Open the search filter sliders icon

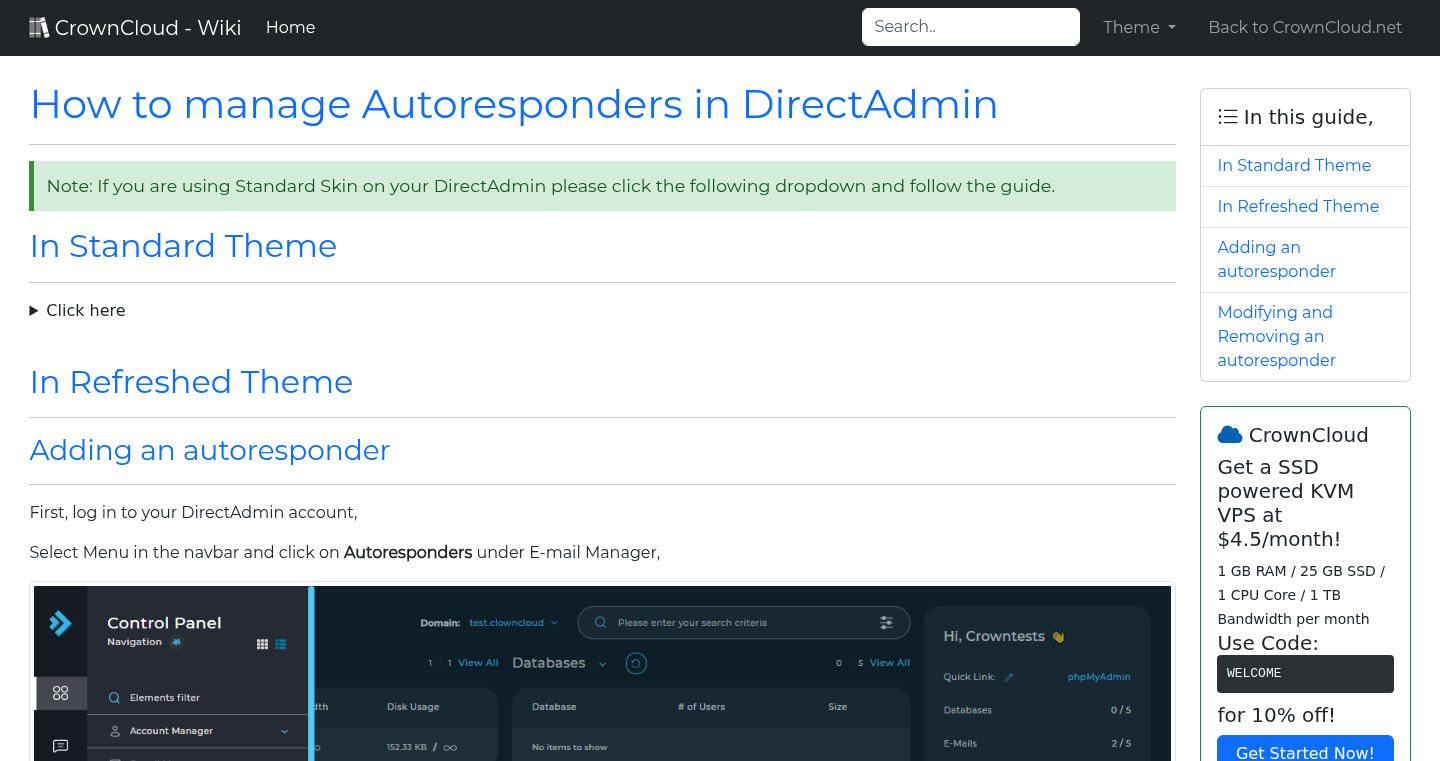(x=887, y=622)
